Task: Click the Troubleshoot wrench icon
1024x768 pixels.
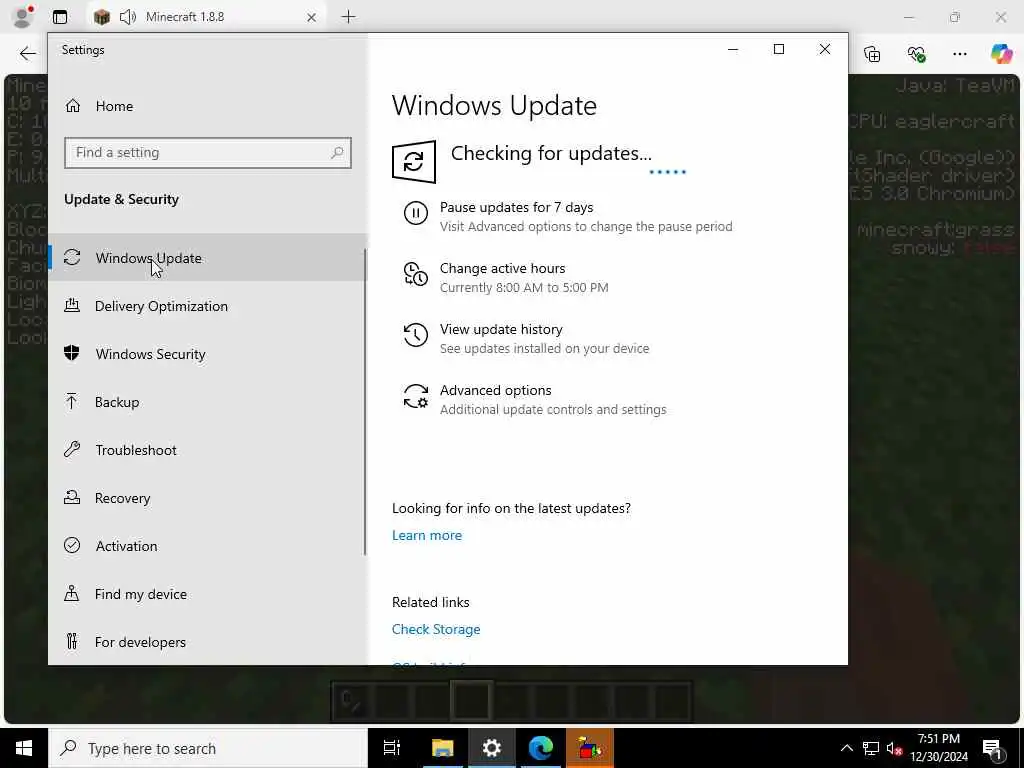Action: pyautogui.click(x=72, y=449)
